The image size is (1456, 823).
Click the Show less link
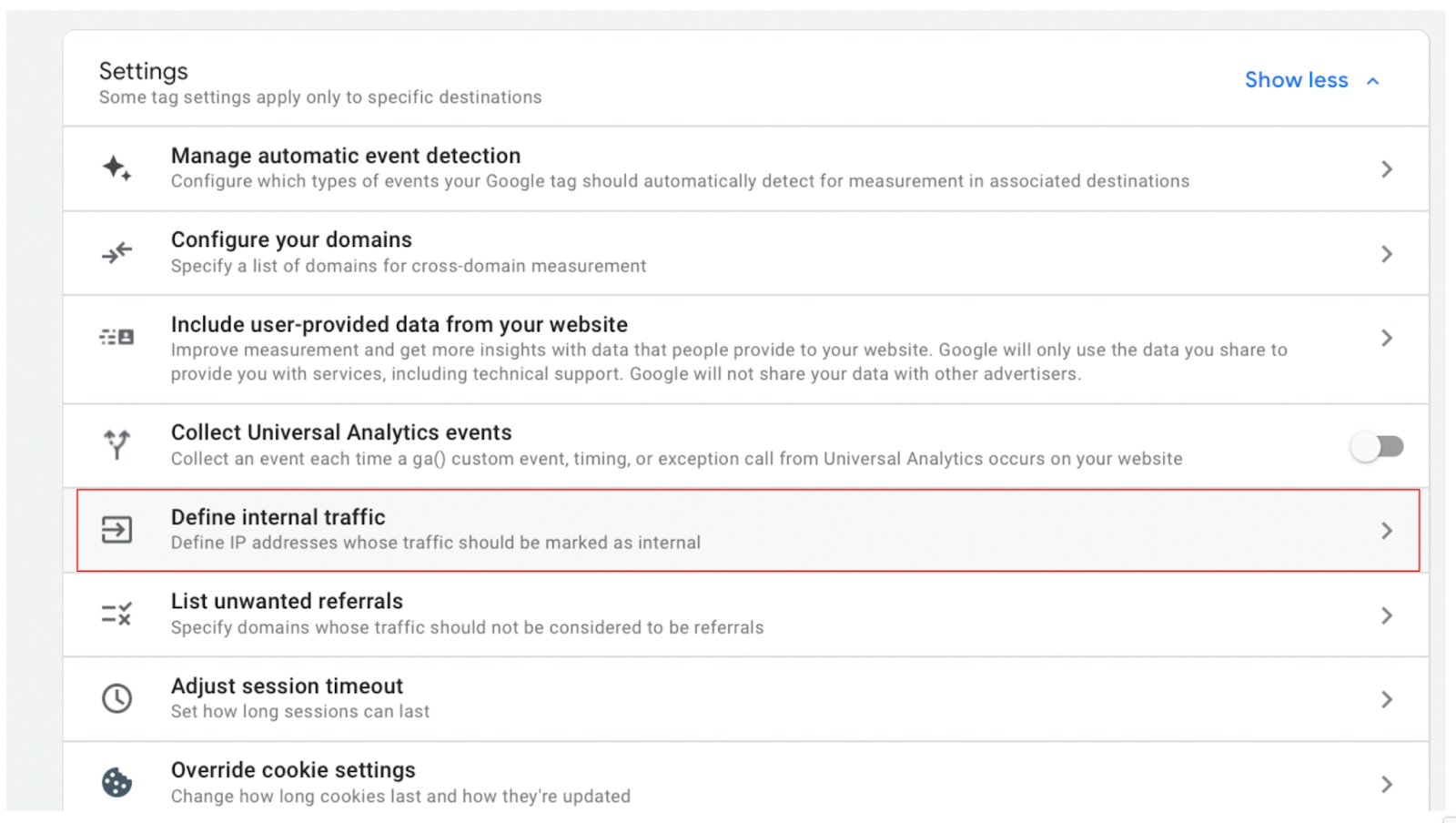(1296, 80)
